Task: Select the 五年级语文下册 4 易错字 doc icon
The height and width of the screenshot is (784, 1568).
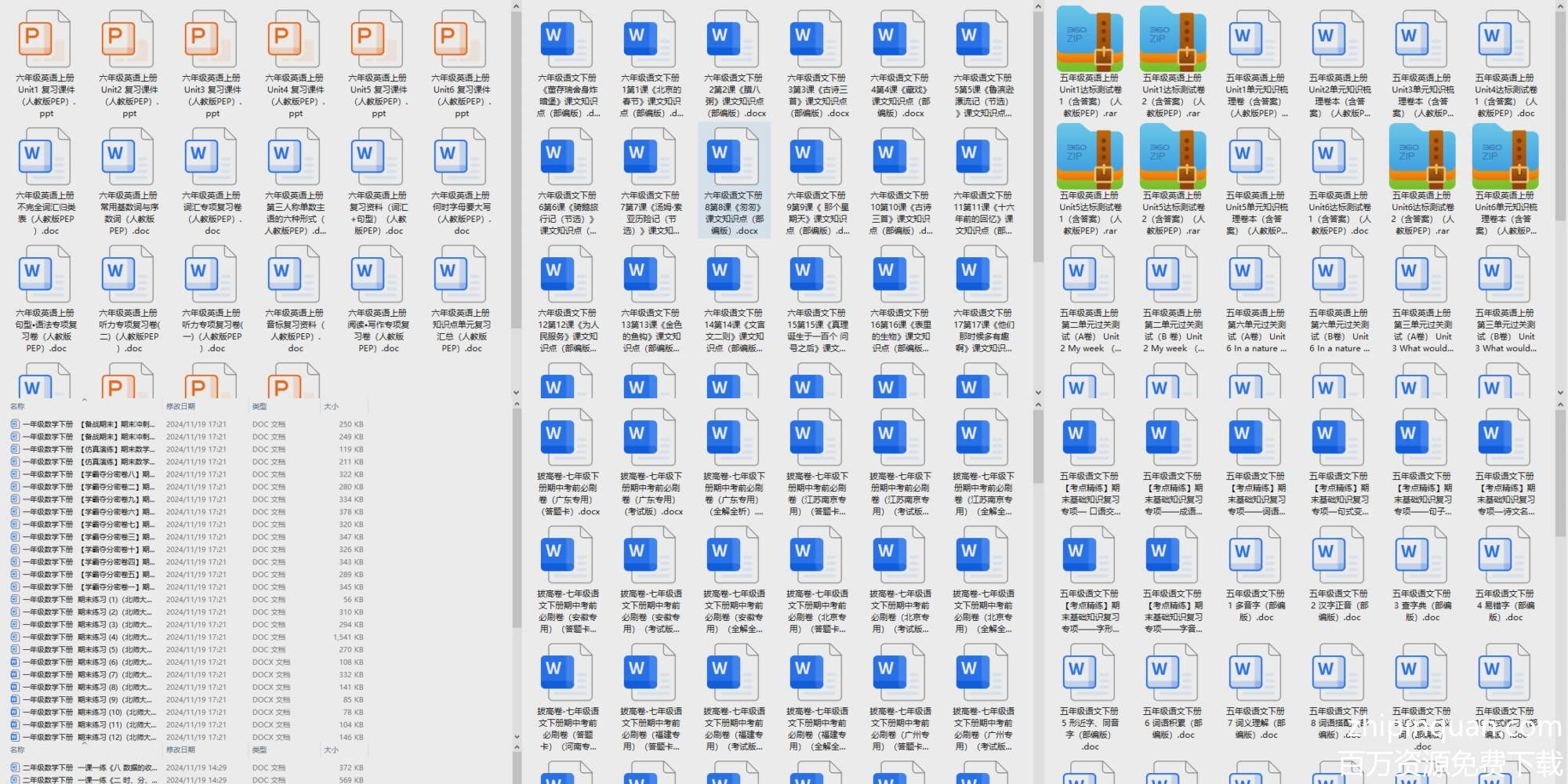Action: click(x=1505, y=554)
